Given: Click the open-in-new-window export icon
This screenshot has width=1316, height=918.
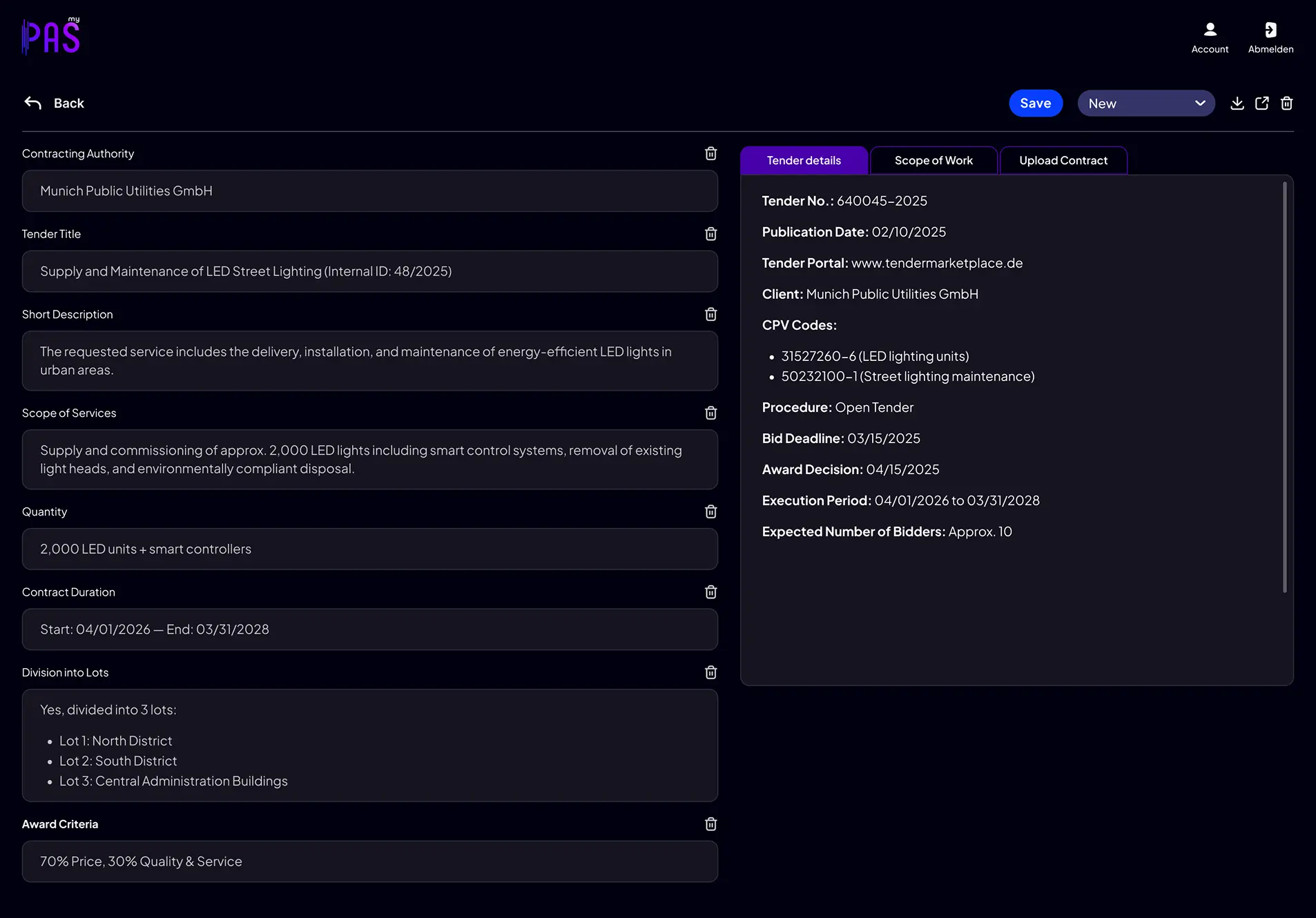Looking at the screenshot, I should [x=1261, y=103].
